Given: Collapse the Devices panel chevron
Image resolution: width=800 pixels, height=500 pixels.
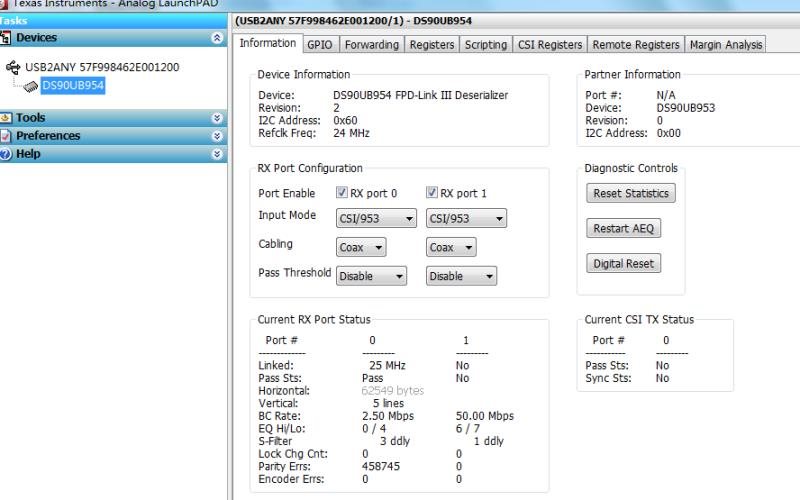Looking at the screenshot, I should [217, 38].
